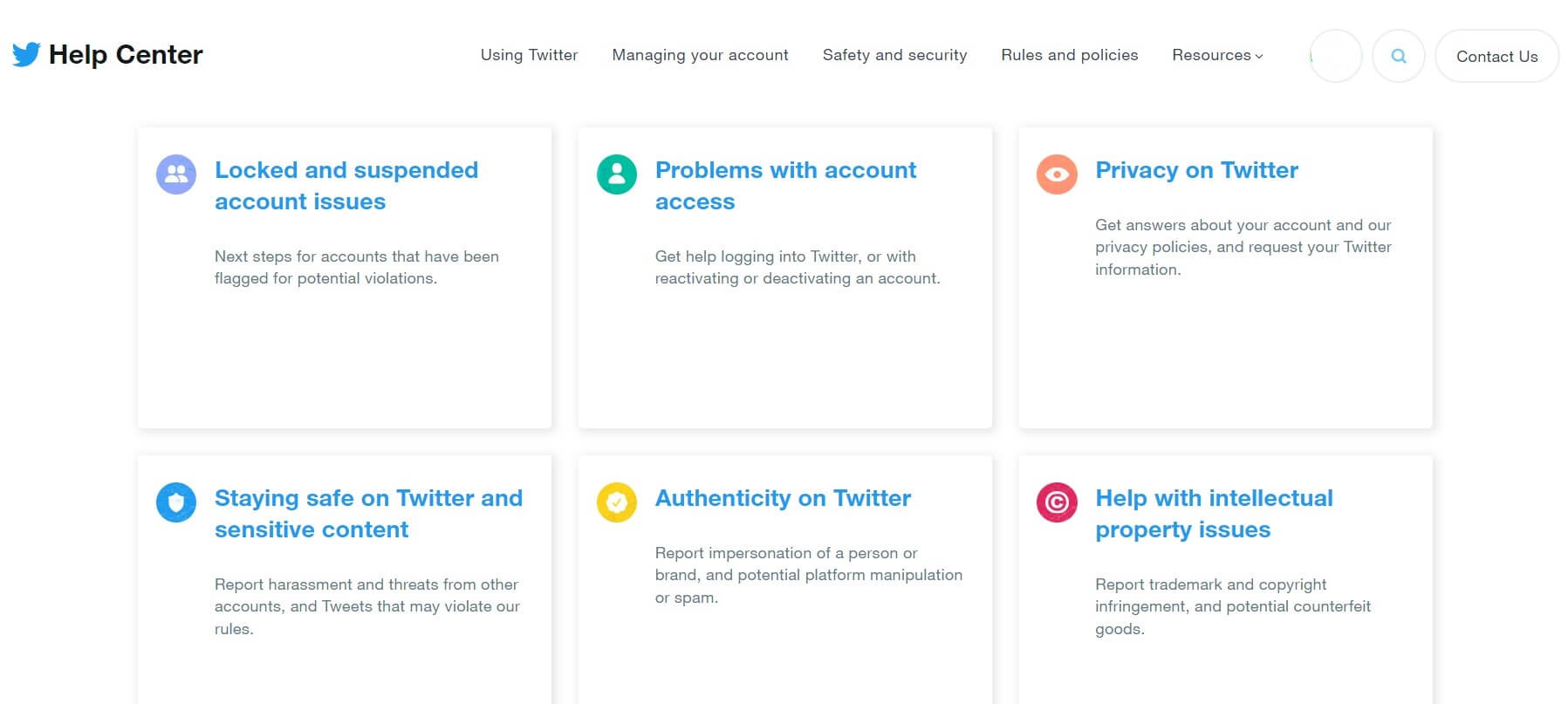The height and width of the screenshot is (704, 1568).
Task: Click the green person icon for account access
Action: pos(617,174)
